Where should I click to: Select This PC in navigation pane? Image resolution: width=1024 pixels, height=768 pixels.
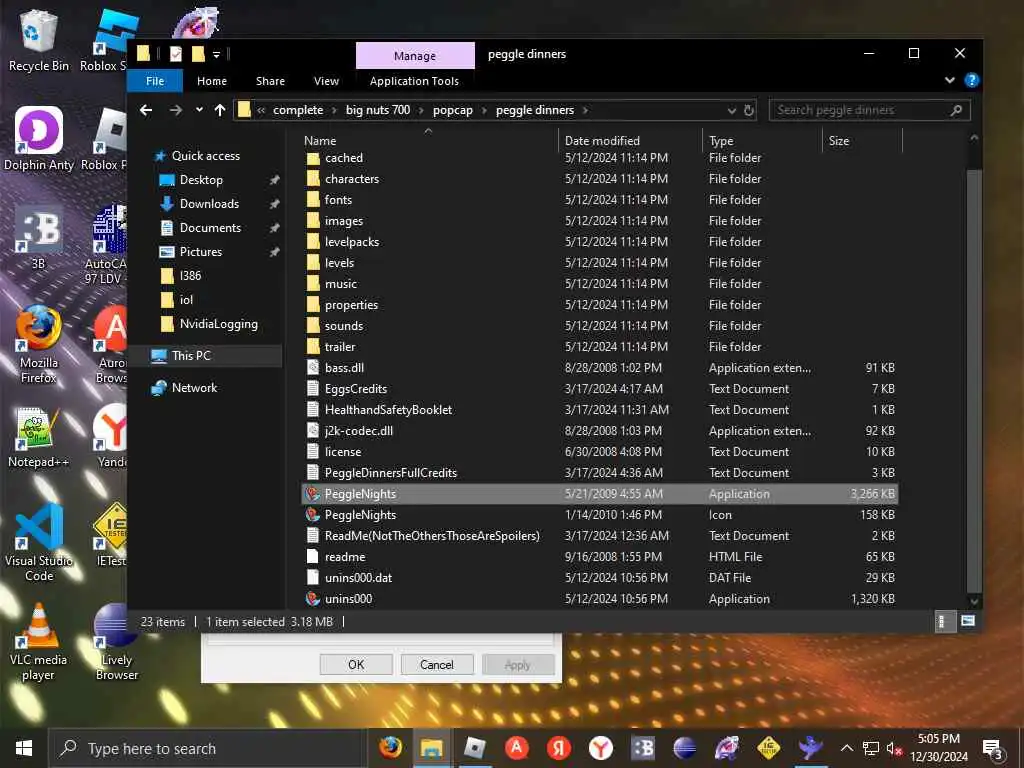click(x=191, y=356)
